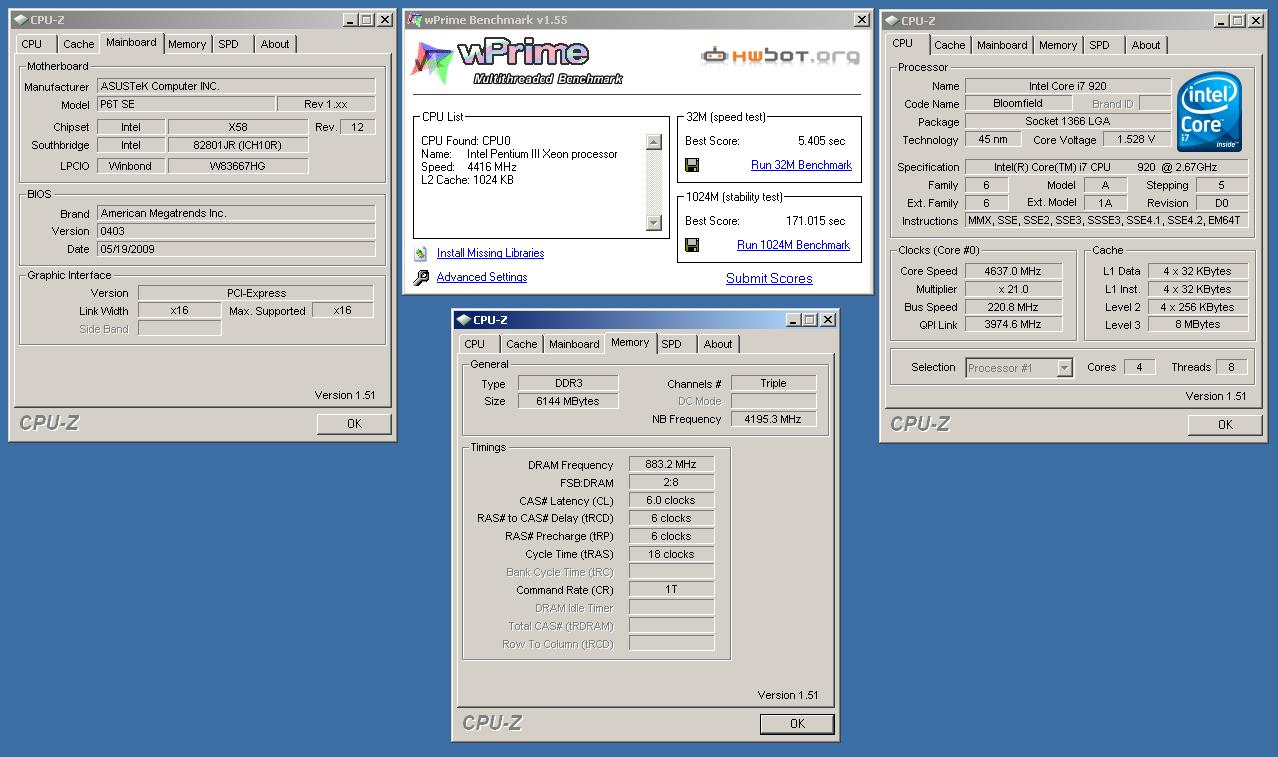Click the BIOS Date 05/19/2009 value

click(236, 249)
